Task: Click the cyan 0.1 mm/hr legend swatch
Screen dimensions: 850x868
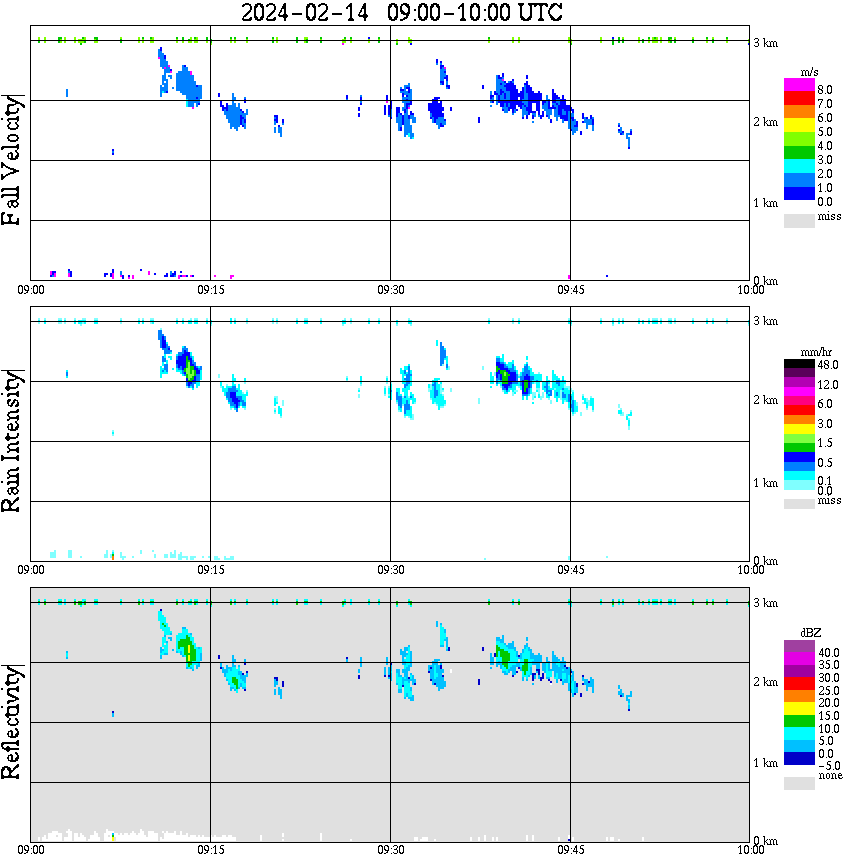Action: pos(799,478)
